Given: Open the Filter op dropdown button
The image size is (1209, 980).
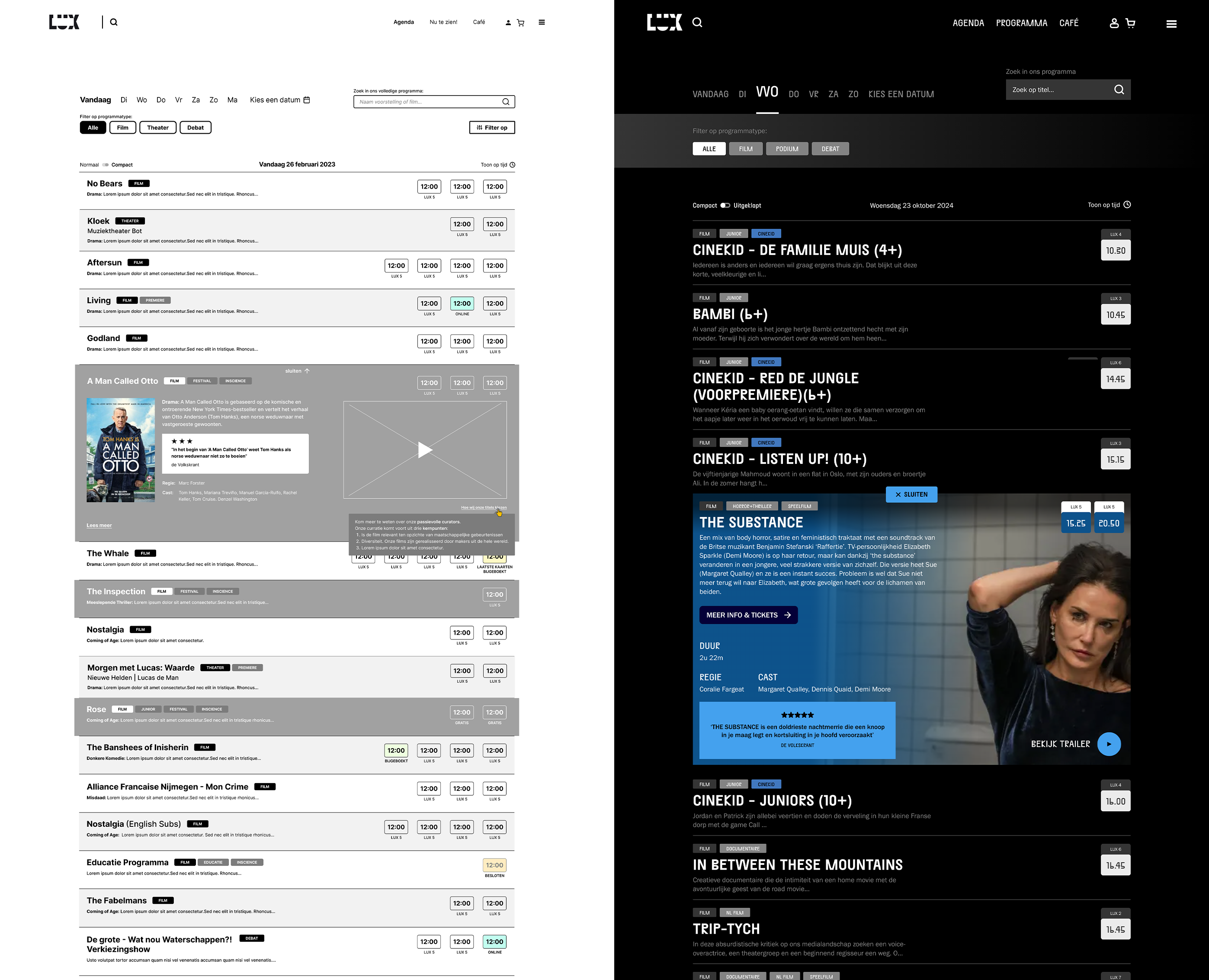Looking at the screenshot, I should click(492, 128).
